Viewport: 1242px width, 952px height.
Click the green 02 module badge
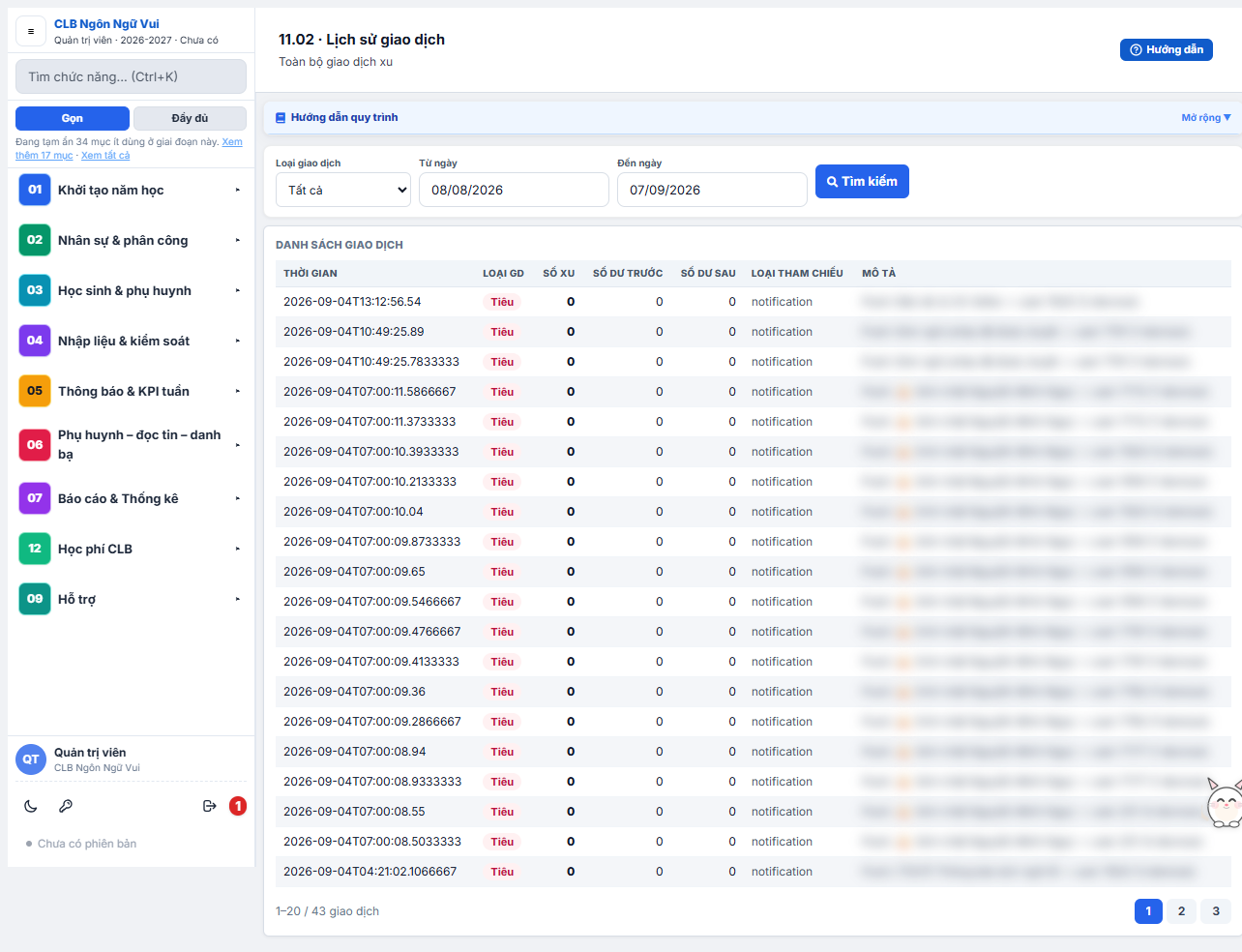pos(35,240)
